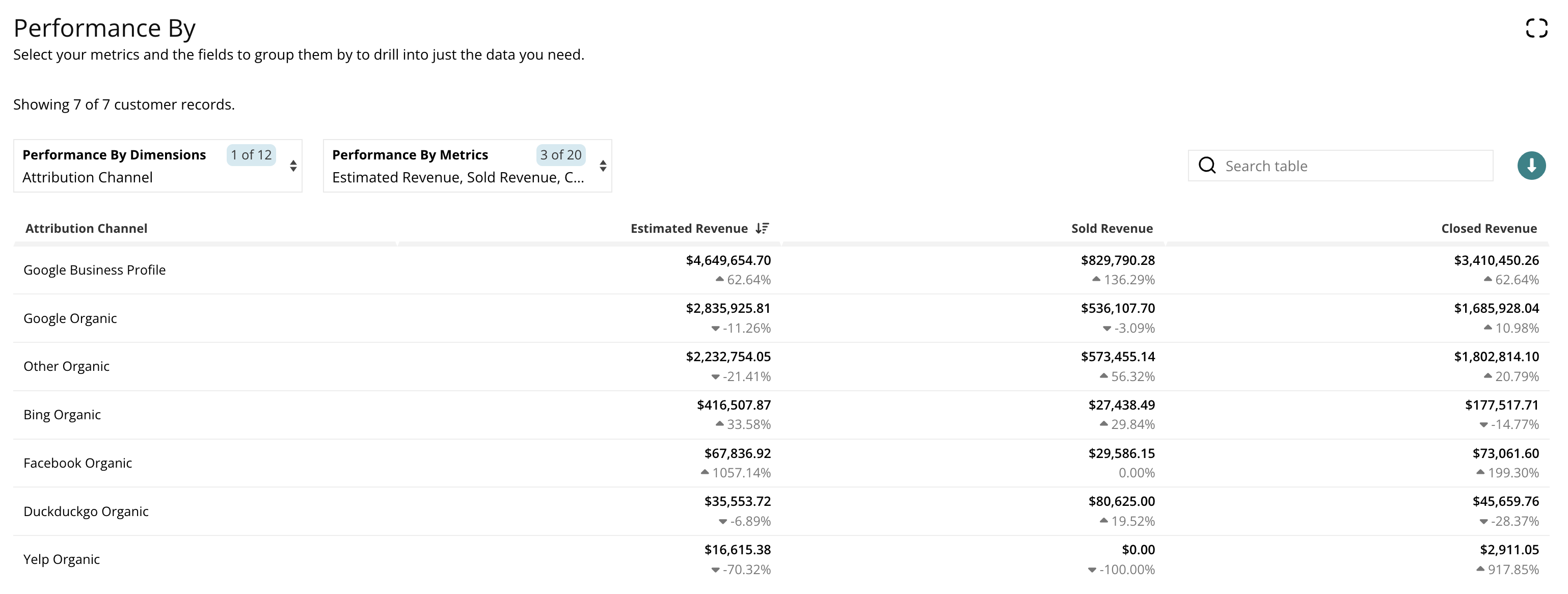Click down arrow beside -11.26% change
This screenshot has width=1568, height=594.
(715, 329)
